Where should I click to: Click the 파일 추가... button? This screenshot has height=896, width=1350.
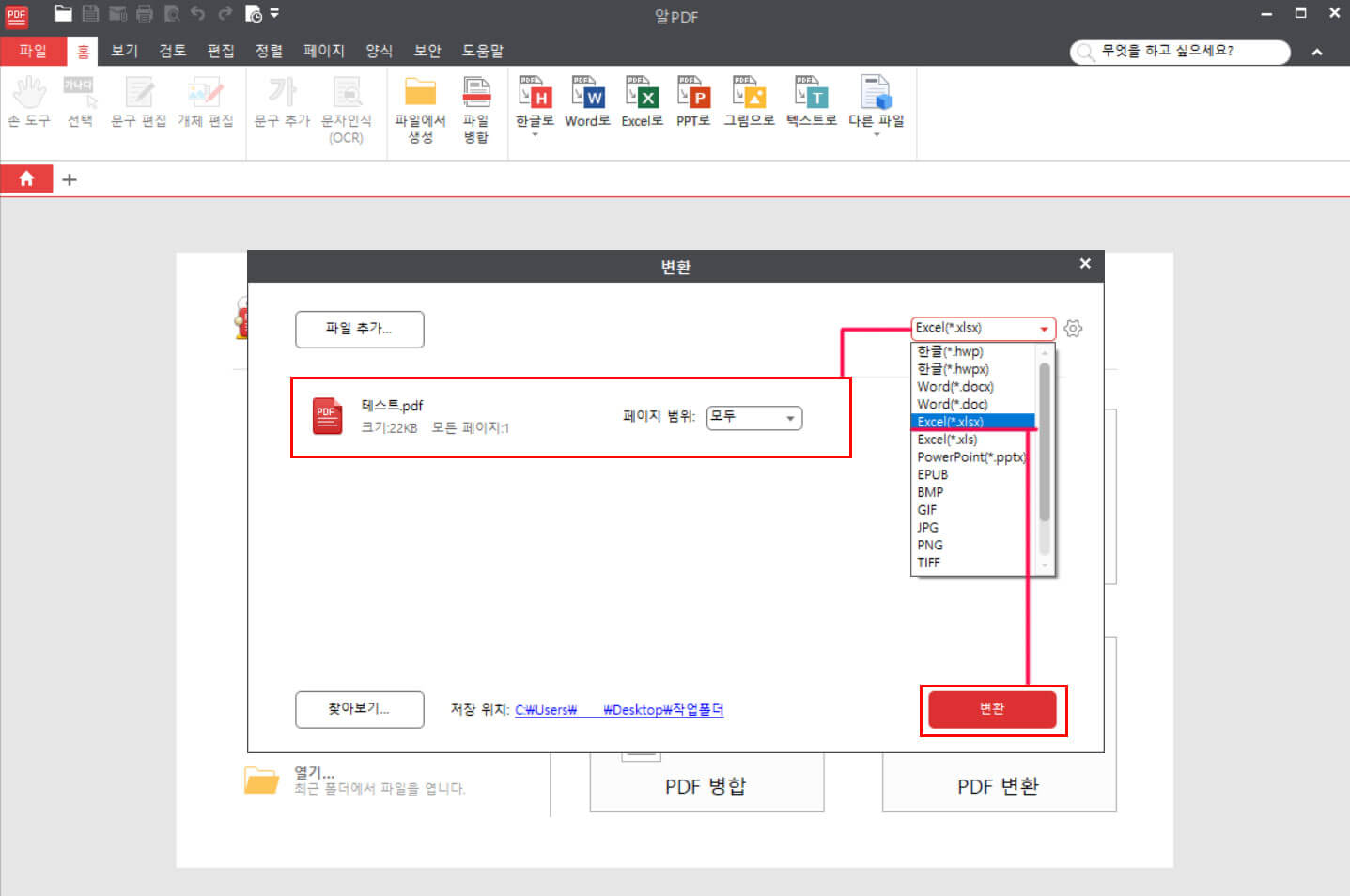click(359, 329)
